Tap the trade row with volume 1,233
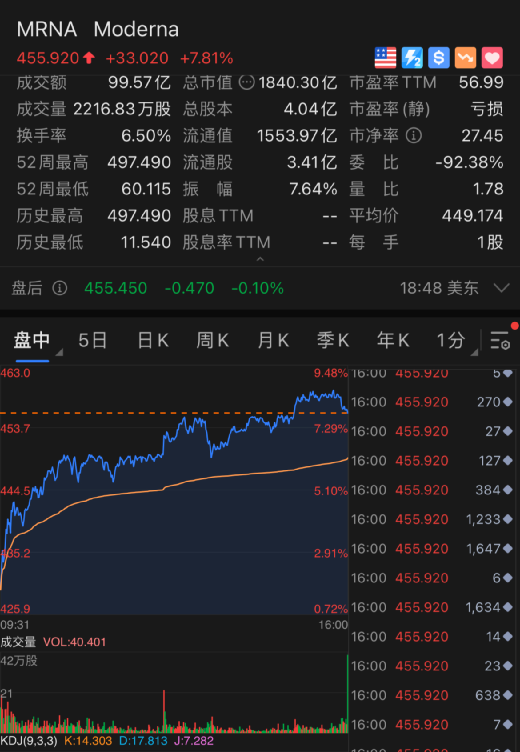Viewport: 520px width, 752px height. pyautogui.click(x=434, y=519)
